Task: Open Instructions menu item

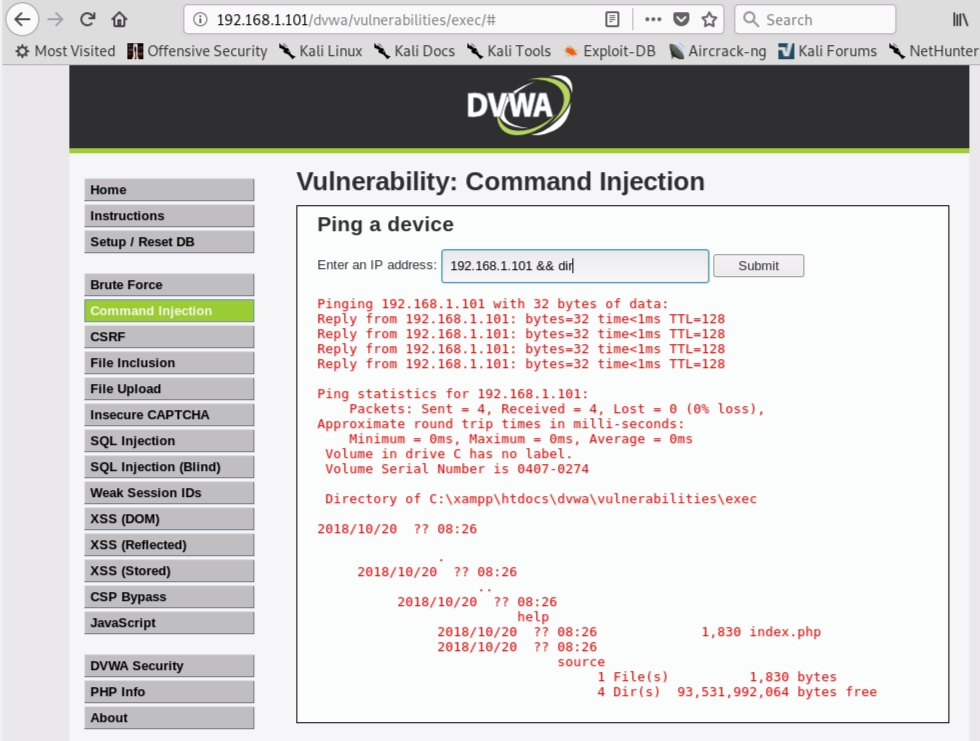Action: [x=169, y=216]
